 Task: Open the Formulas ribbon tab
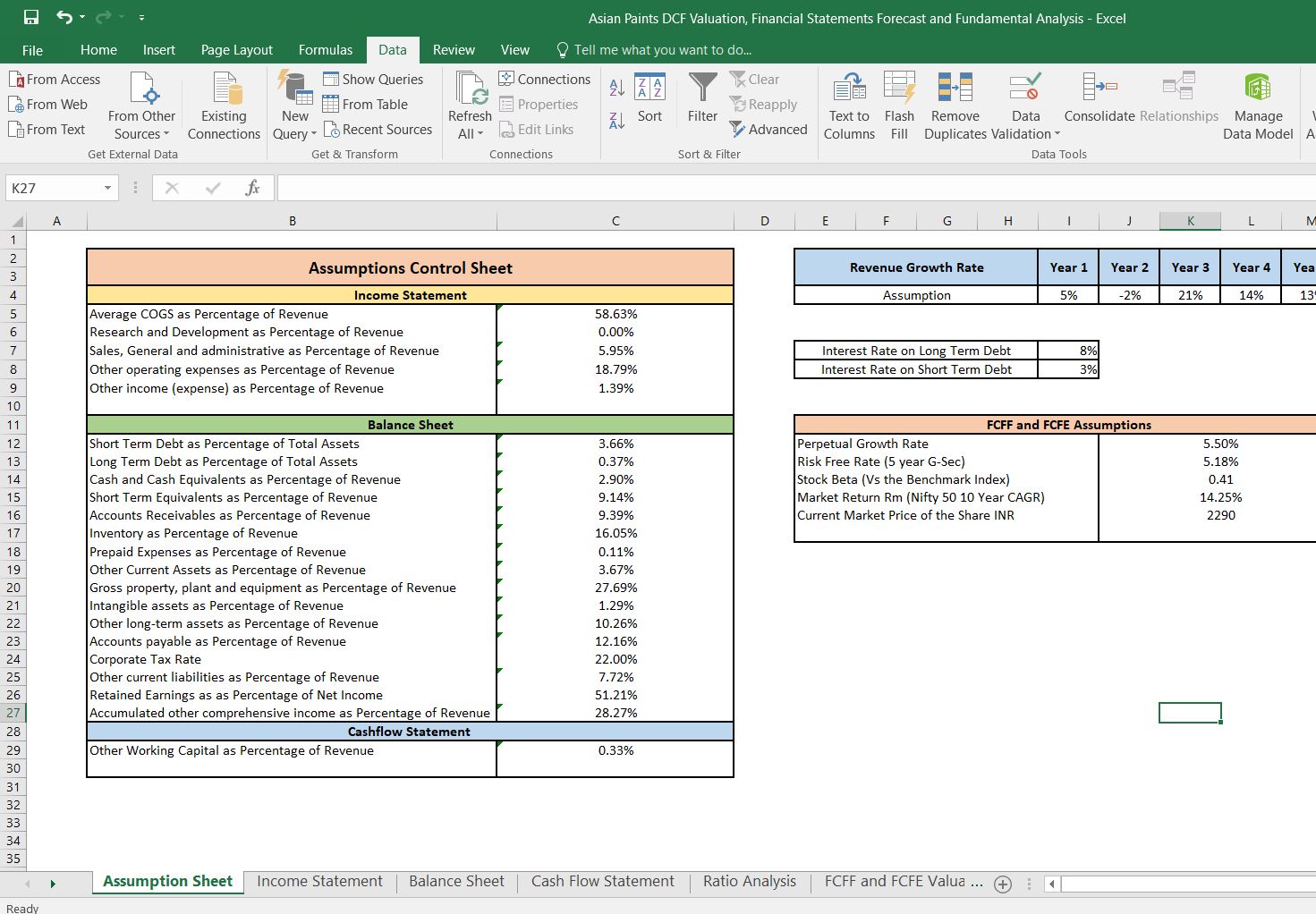(x=326, y=50)
